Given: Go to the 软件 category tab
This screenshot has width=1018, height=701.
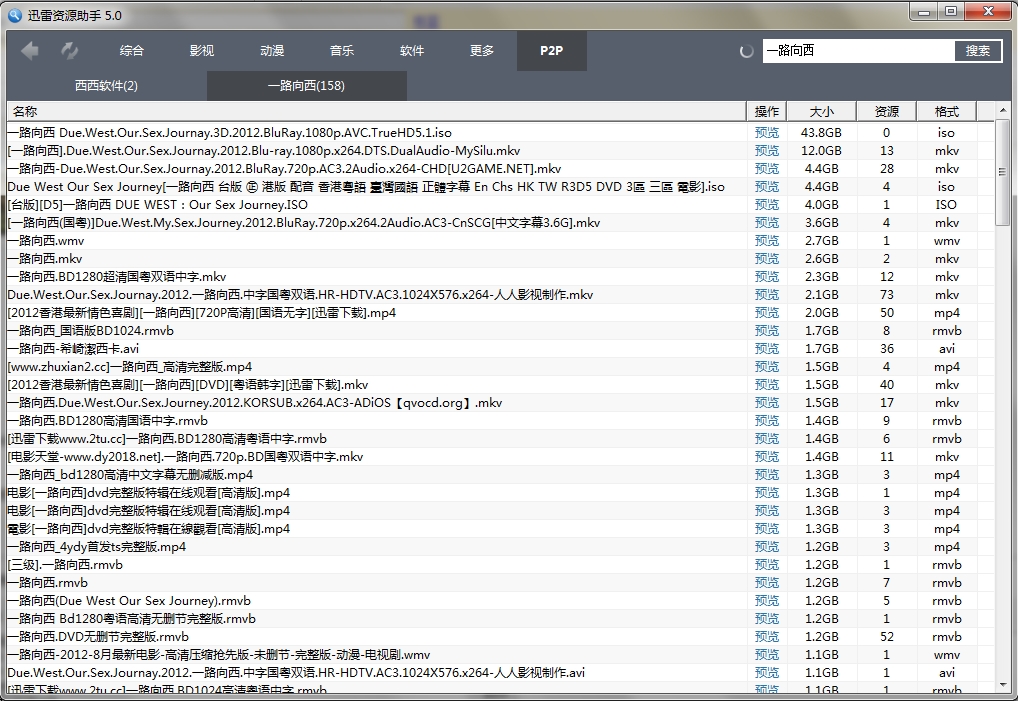Looking at the screenshot, I should click(x=412, y=51).
